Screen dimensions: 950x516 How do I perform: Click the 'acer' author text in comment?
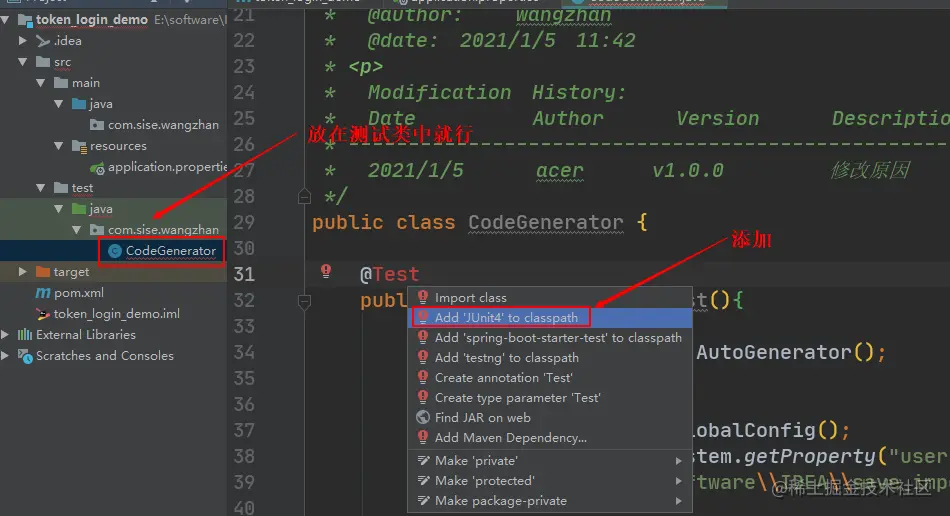click(559, 170)
